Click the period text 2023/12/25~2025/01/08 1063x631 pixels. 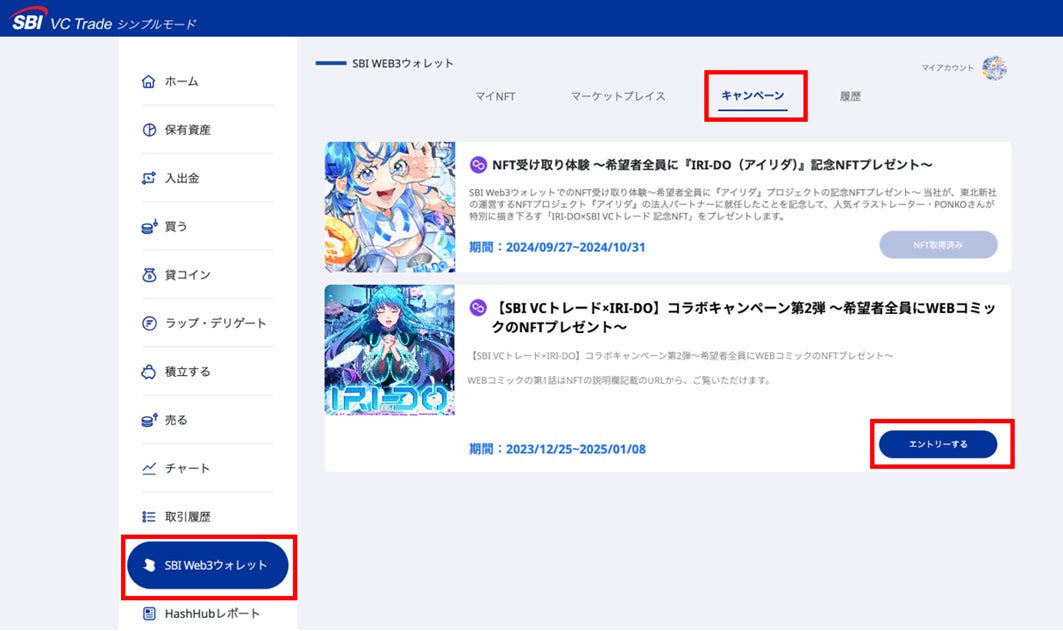[576, 449]
